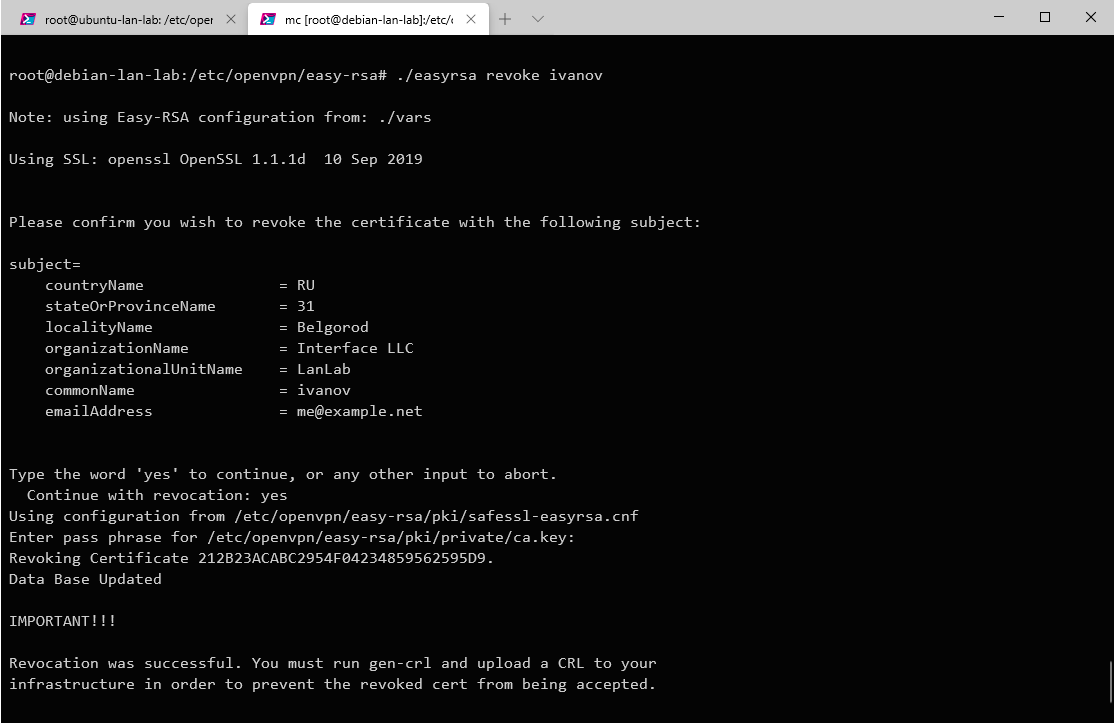Click the certificate serial 212B23ACABC2954F04234859562595D9
Image resolution: width=1114 pixels, height=724 pixels.
[342, 558]
